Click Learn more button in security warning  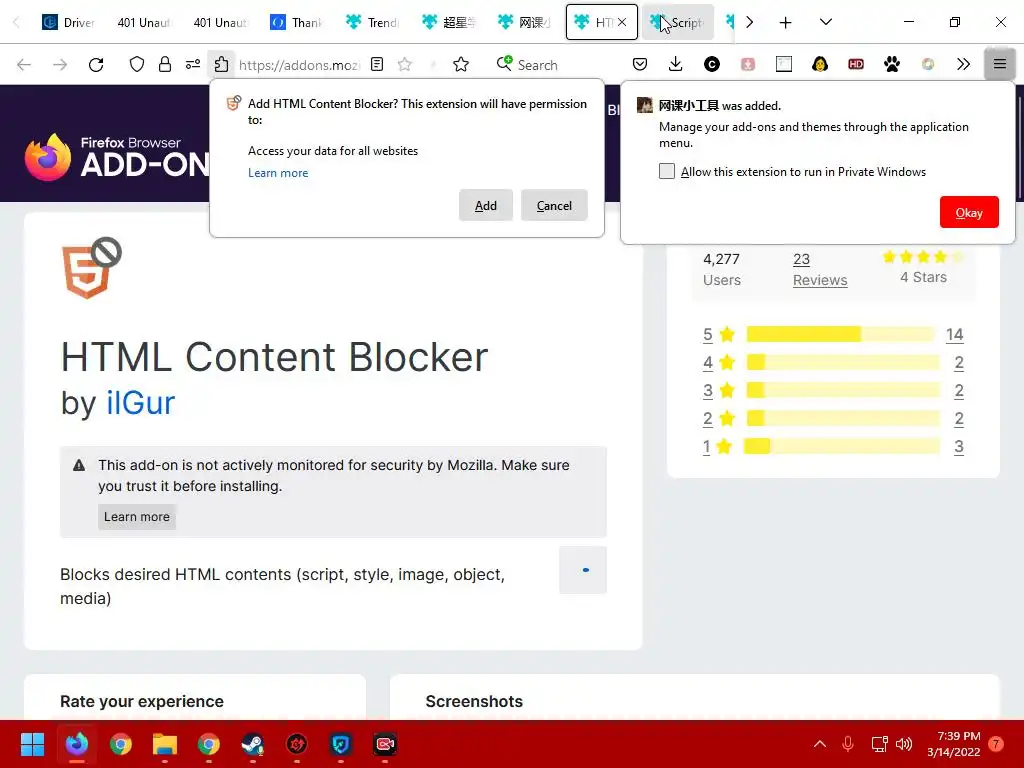pos(136,517)
